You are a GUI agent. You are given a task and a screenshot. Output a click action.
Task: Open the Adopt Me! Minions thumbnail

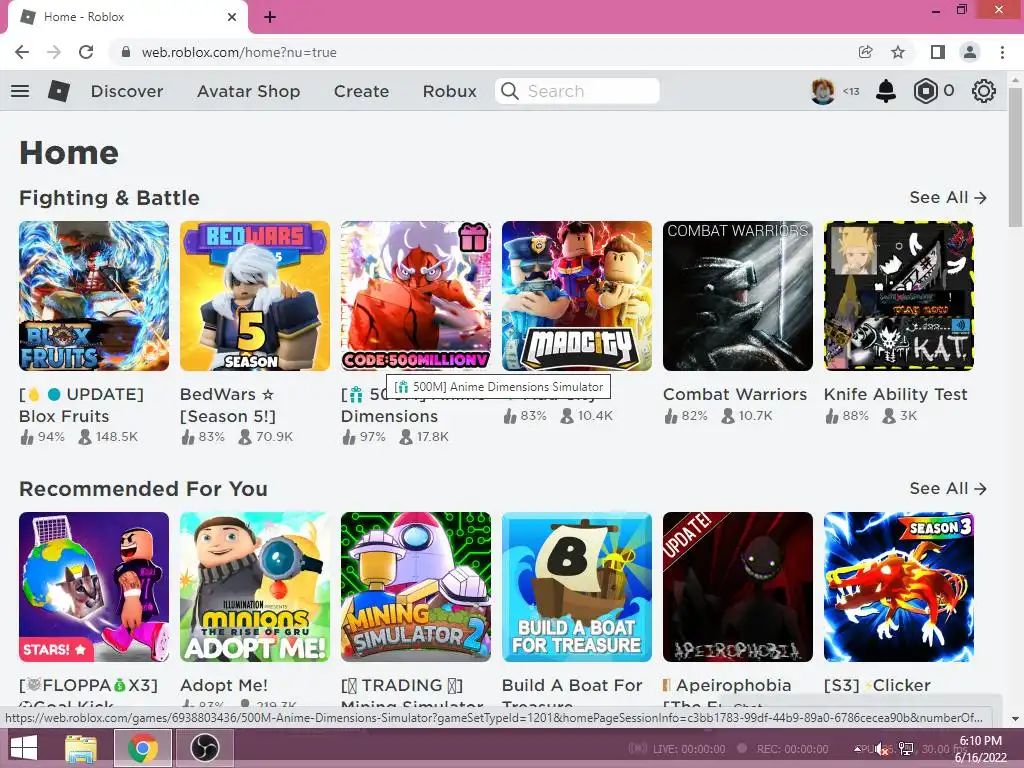(255, 587)
